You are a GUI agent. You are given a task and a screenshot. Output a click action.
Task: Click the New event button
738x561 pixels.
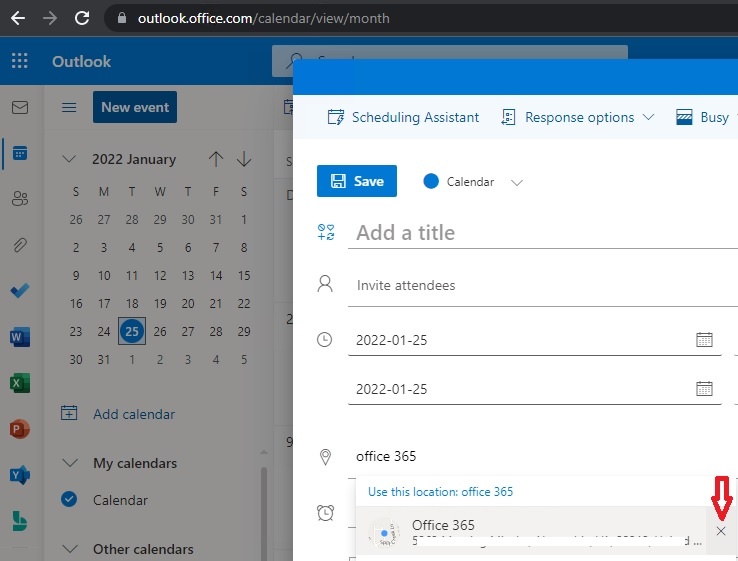[135, 107]
